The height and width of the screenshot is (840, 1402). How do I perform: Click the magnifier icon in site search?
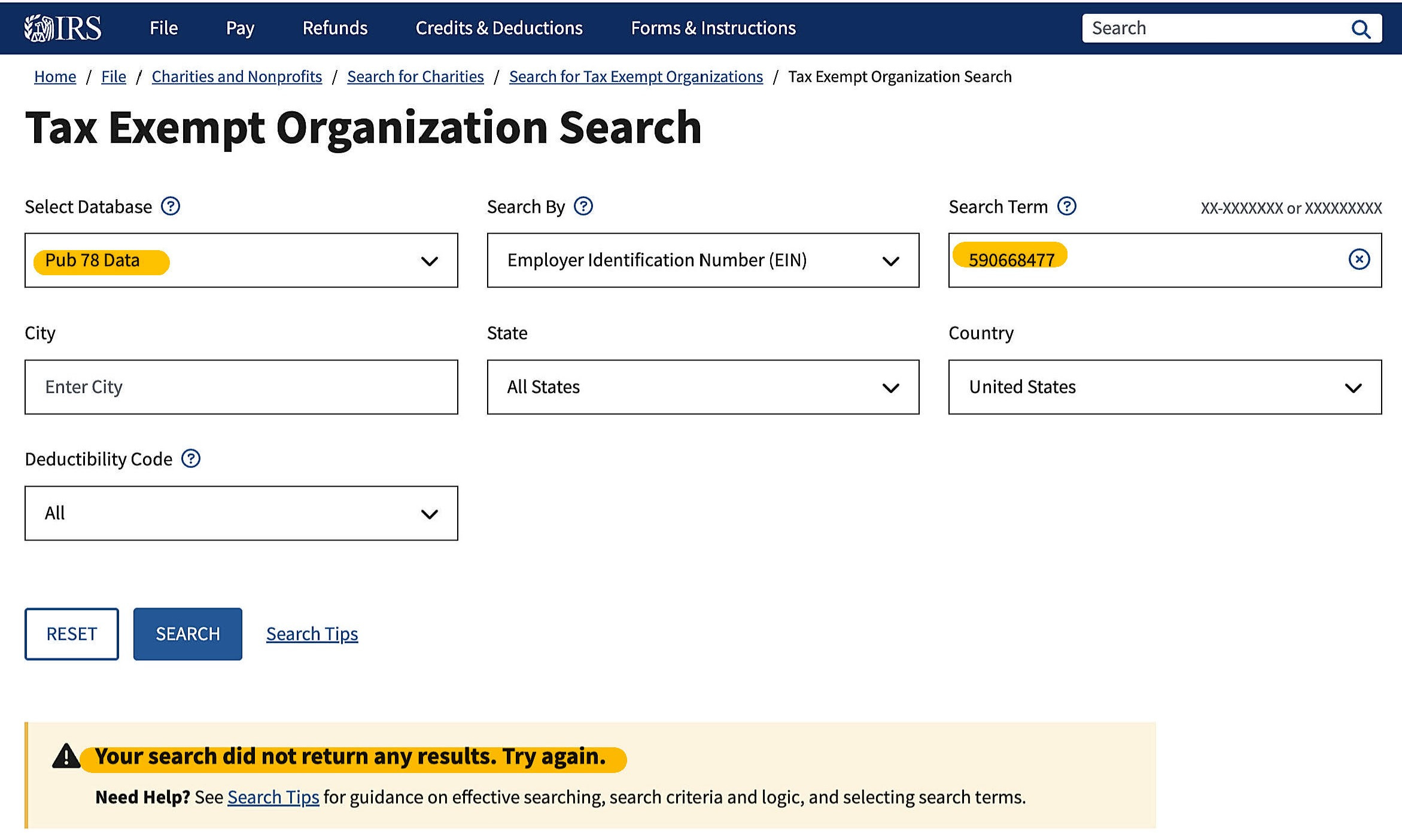(x=1360, y=29)
